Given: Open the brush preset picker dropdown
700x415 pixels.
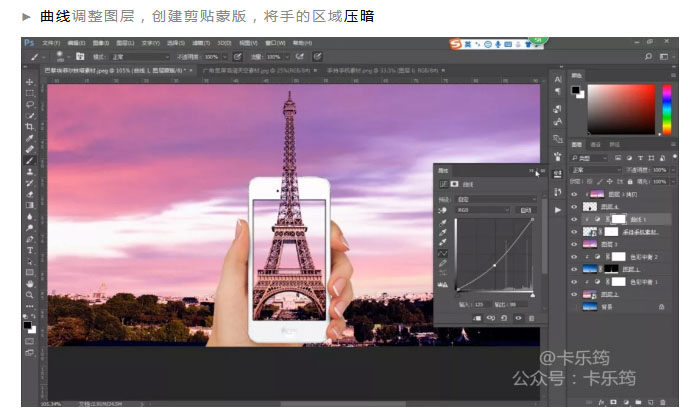Looking at the screenshot, I should point(69,57).
